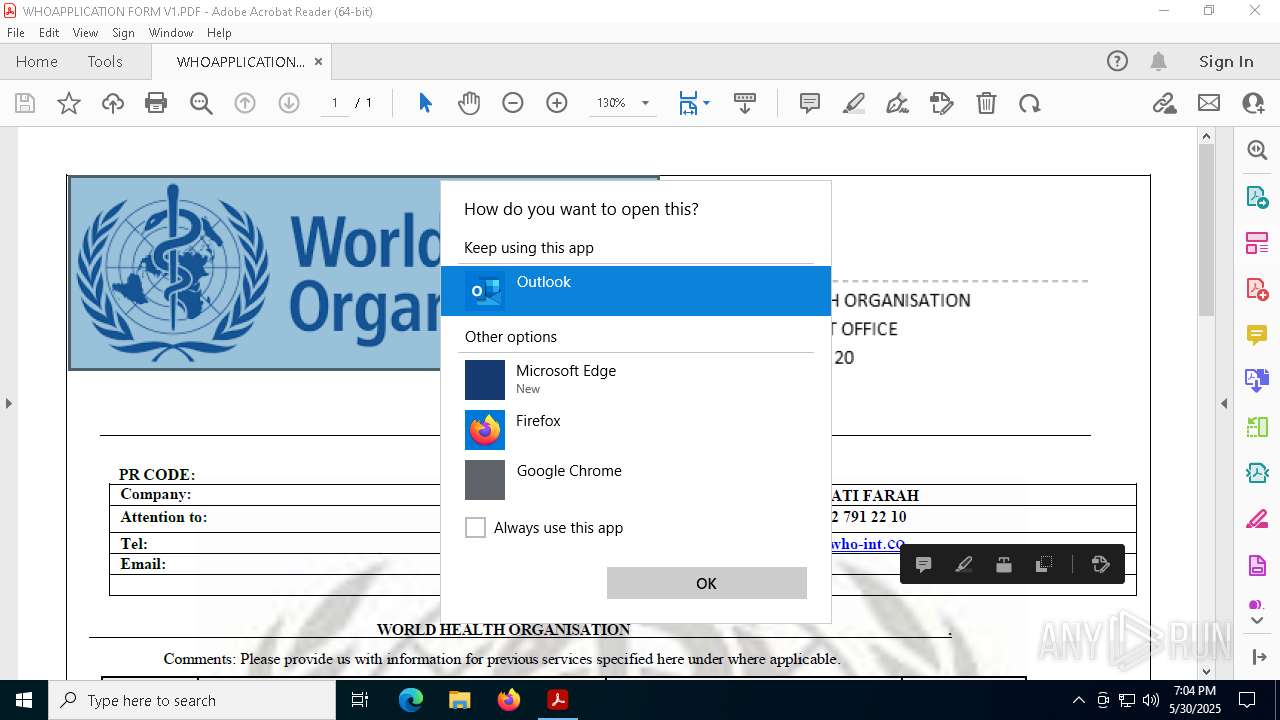This screenshot has height=720, width=1280.
Task: Add a sticky note comment
Action: tap(810, 103)
